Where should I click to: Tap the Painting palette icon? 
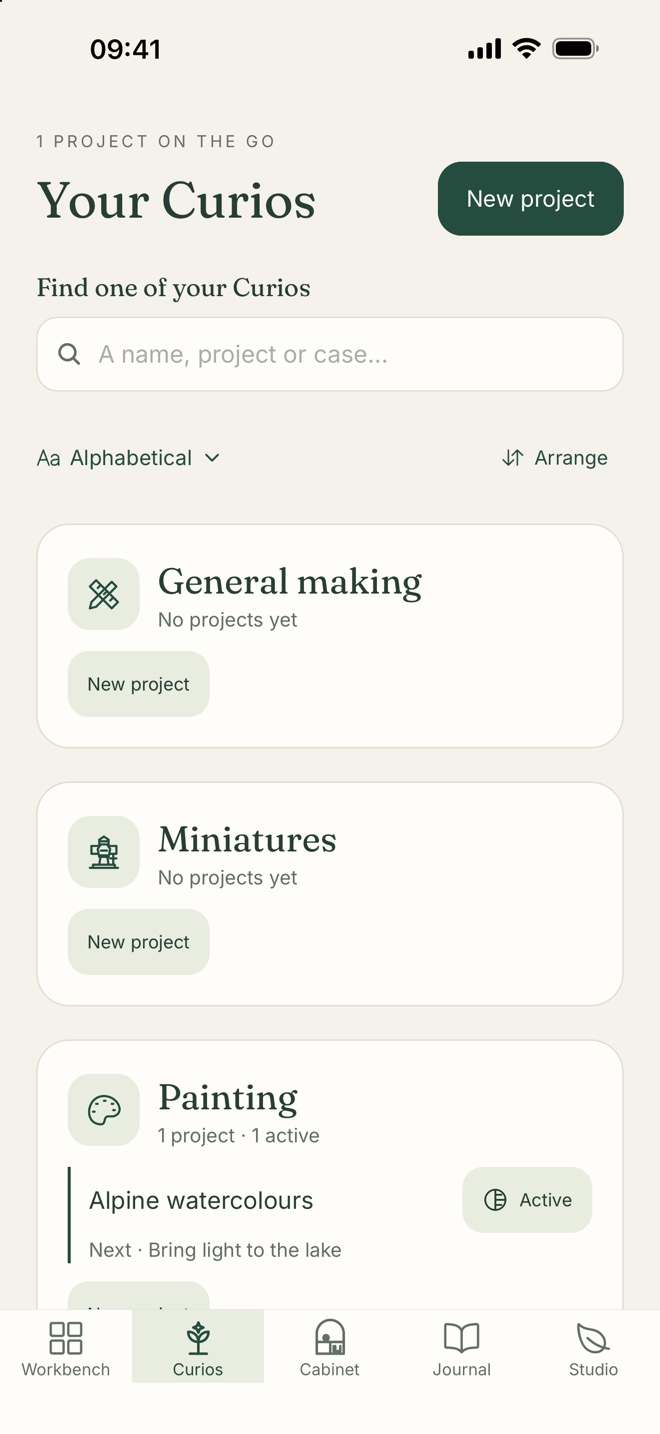tap(103, 1110)
